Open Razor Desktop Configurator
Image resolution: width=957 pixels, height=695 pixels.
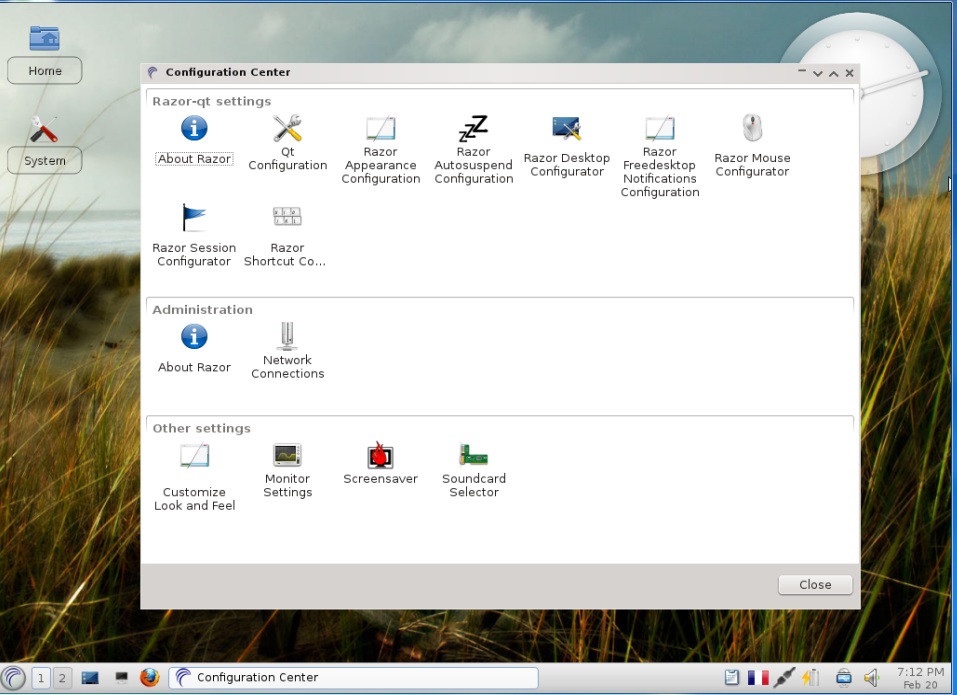click(566, 146)
